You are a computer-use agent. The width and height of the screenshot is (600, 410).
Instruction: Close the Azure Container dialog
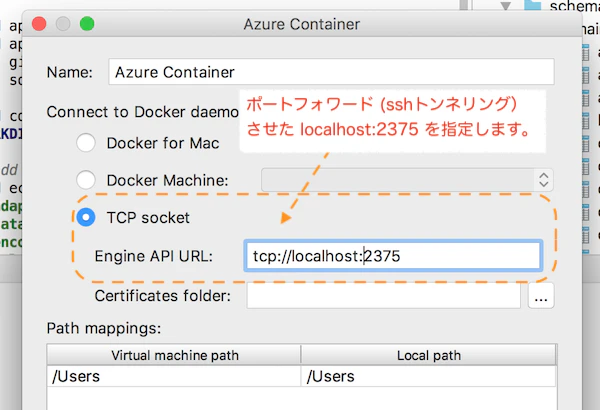[x=39, y=24]
